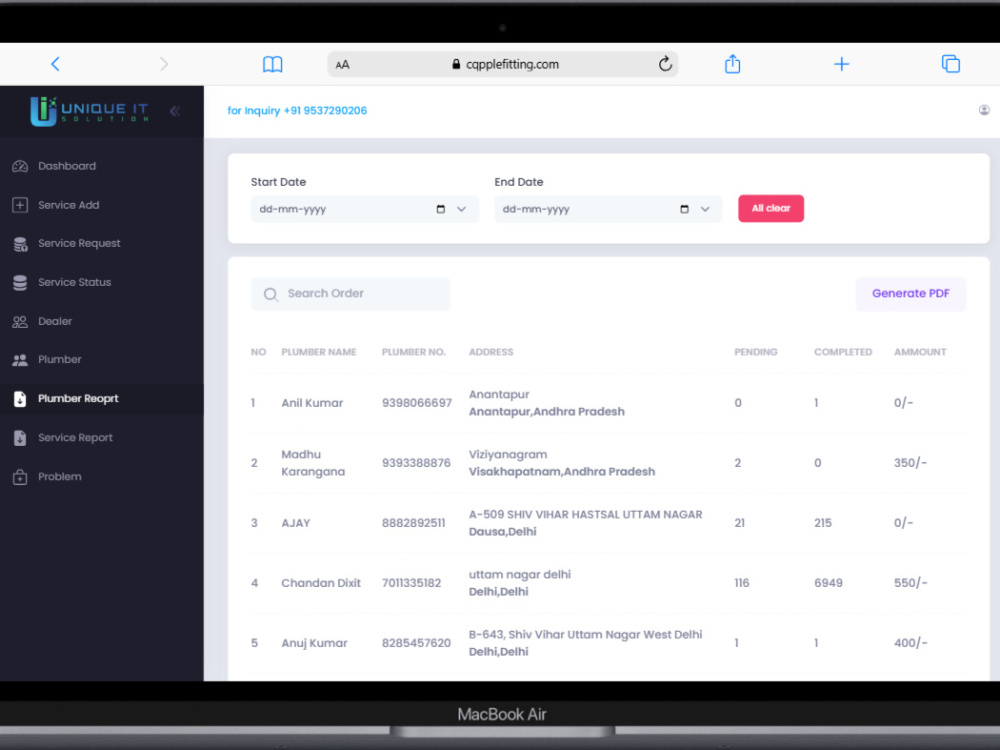Open the browser share icon
Screen dimensions: 1000x750
(733, 64)
